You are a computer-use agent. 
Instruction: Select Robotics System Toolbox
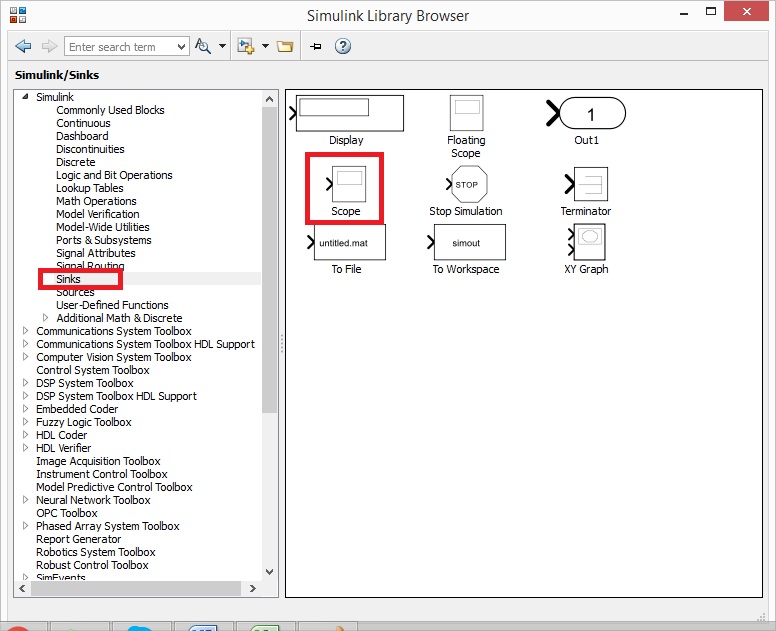(x=96, y=552)
